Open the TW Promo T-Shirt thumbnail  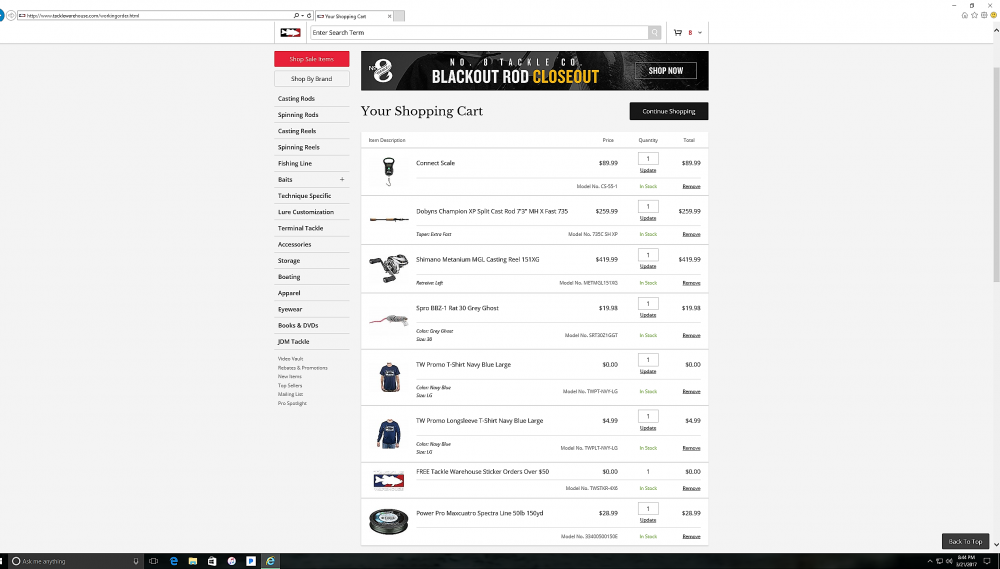(x=388, y=377)
